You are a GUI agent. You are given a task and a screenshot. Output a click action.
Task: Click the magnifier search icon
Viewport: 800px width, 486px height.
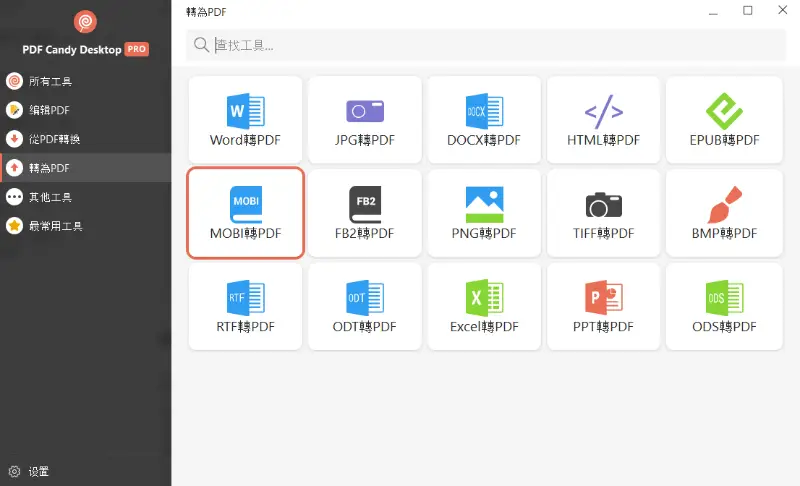[201, 45]
